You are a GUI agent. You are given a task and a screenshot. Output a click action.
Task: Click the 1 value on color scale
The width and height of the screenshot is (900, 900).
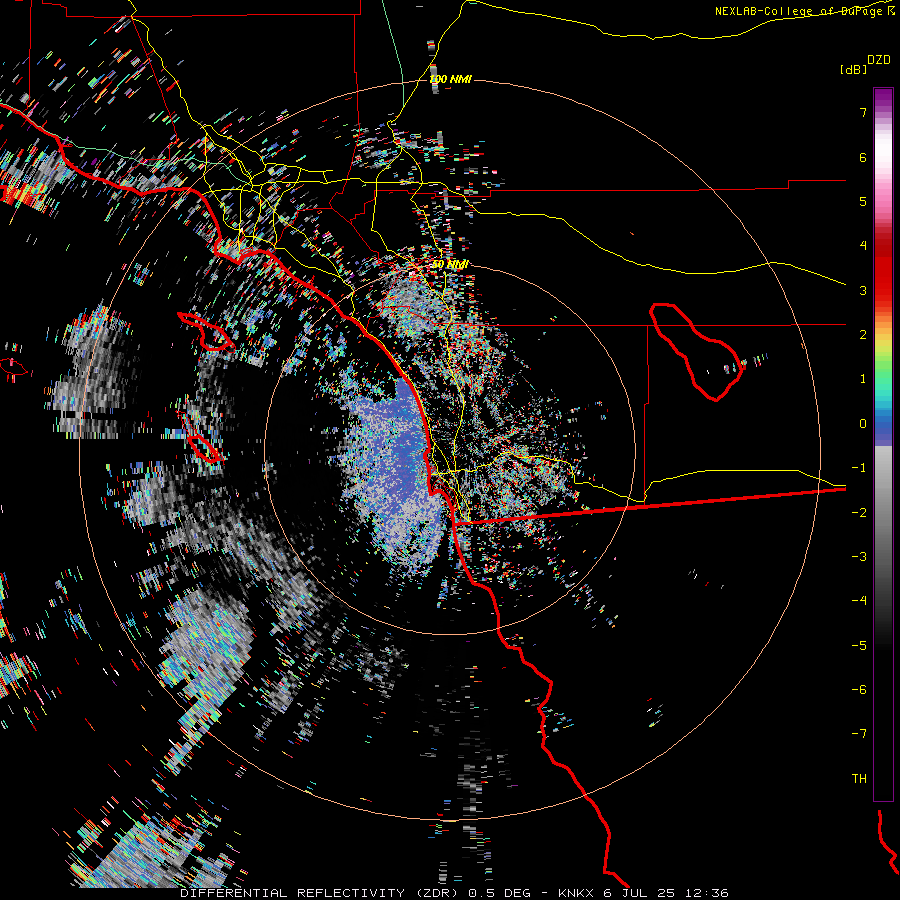(863, 379)
